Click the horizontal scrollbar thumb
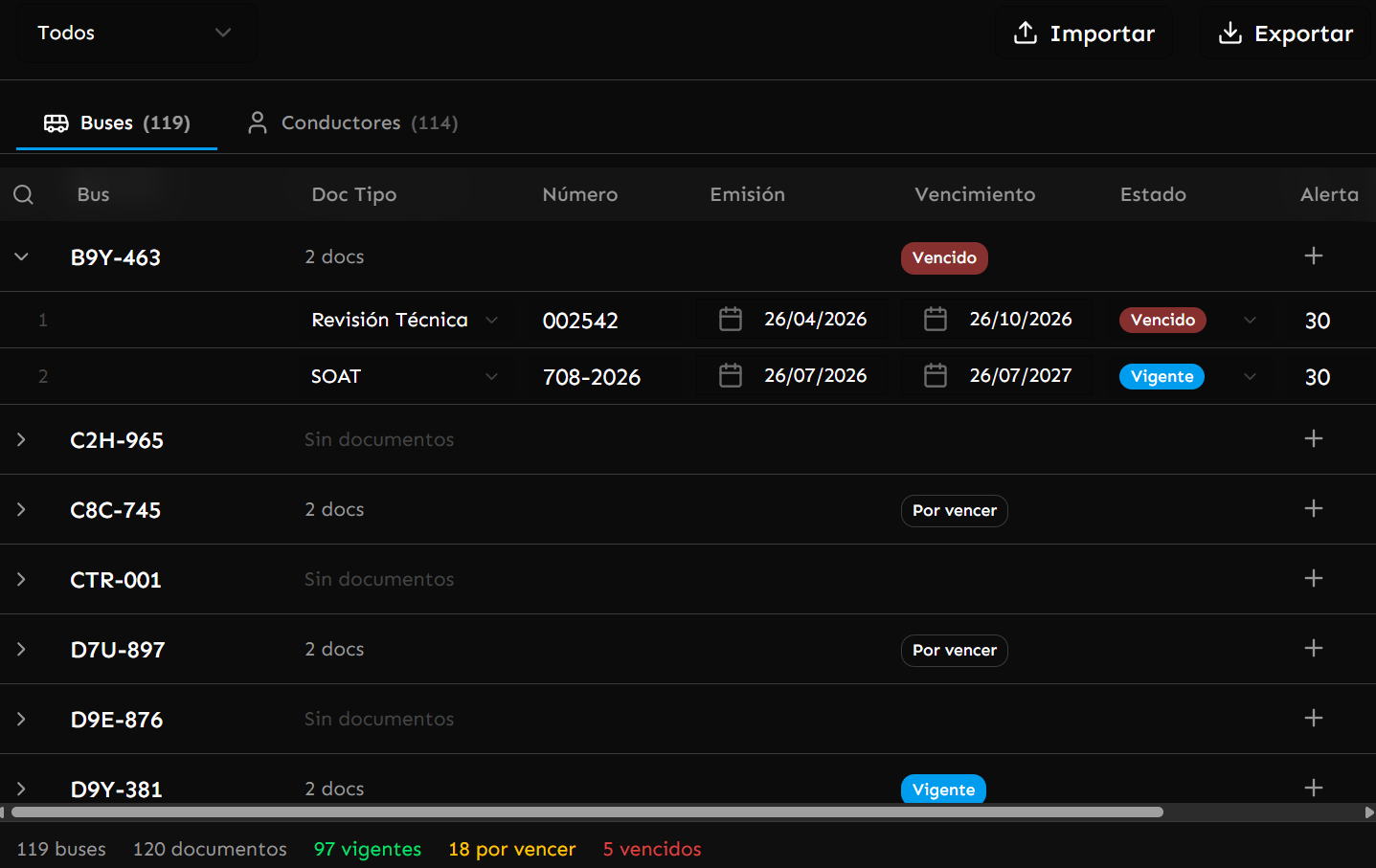The width and height of the screenshot is (1376, 868). point(587,812)
